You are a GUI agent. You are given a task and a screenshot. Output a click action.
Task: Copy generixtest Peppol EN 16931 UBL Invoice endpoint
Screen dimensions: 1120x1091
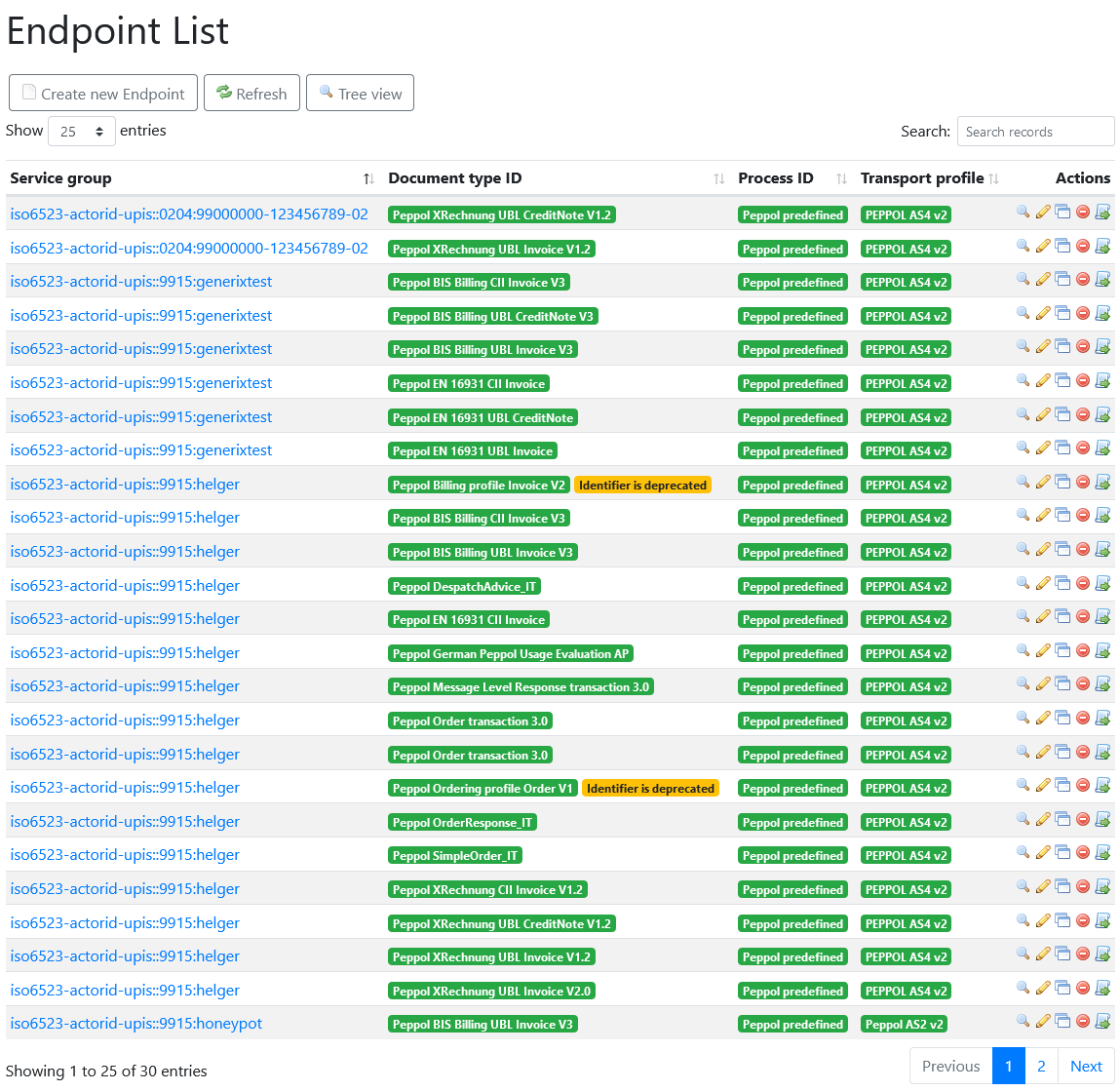[x=1062, y=448]
